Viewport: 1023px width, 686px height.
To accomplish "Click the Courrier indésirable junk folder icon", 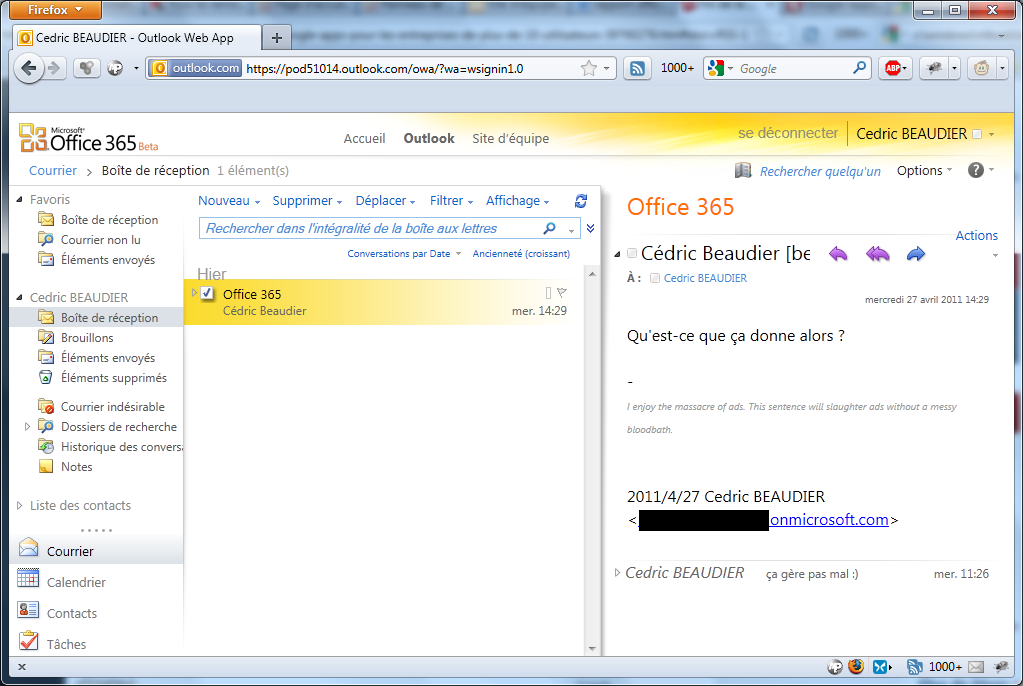I will coord(46,406).
